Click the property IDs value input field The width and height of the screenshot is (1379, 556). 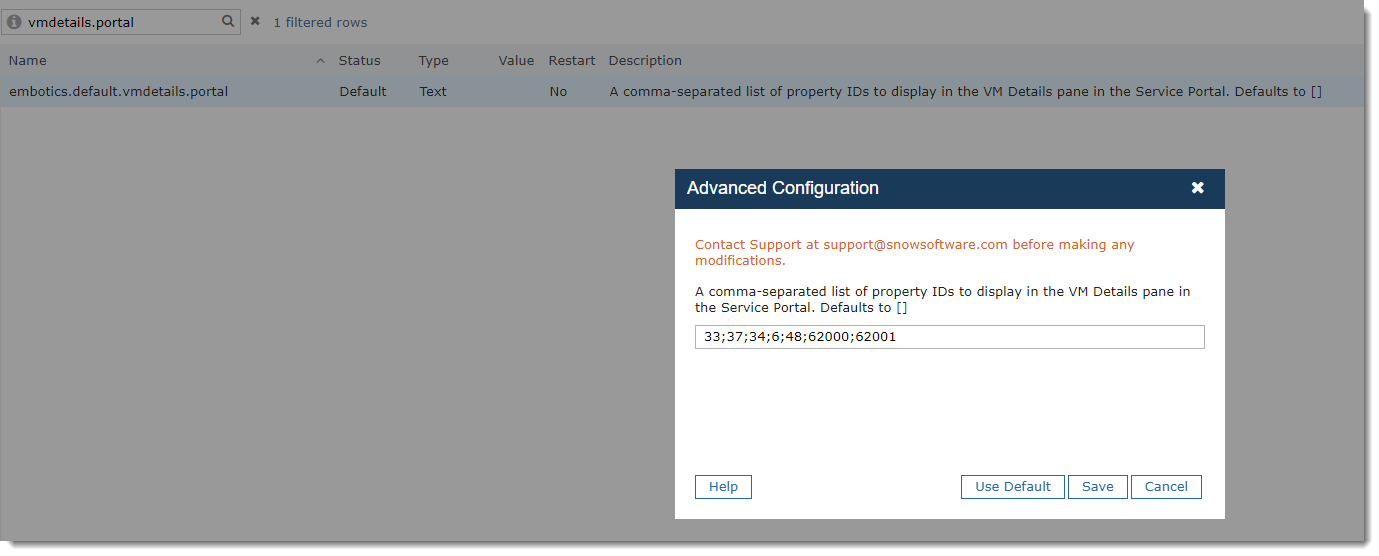click(949, 337)
